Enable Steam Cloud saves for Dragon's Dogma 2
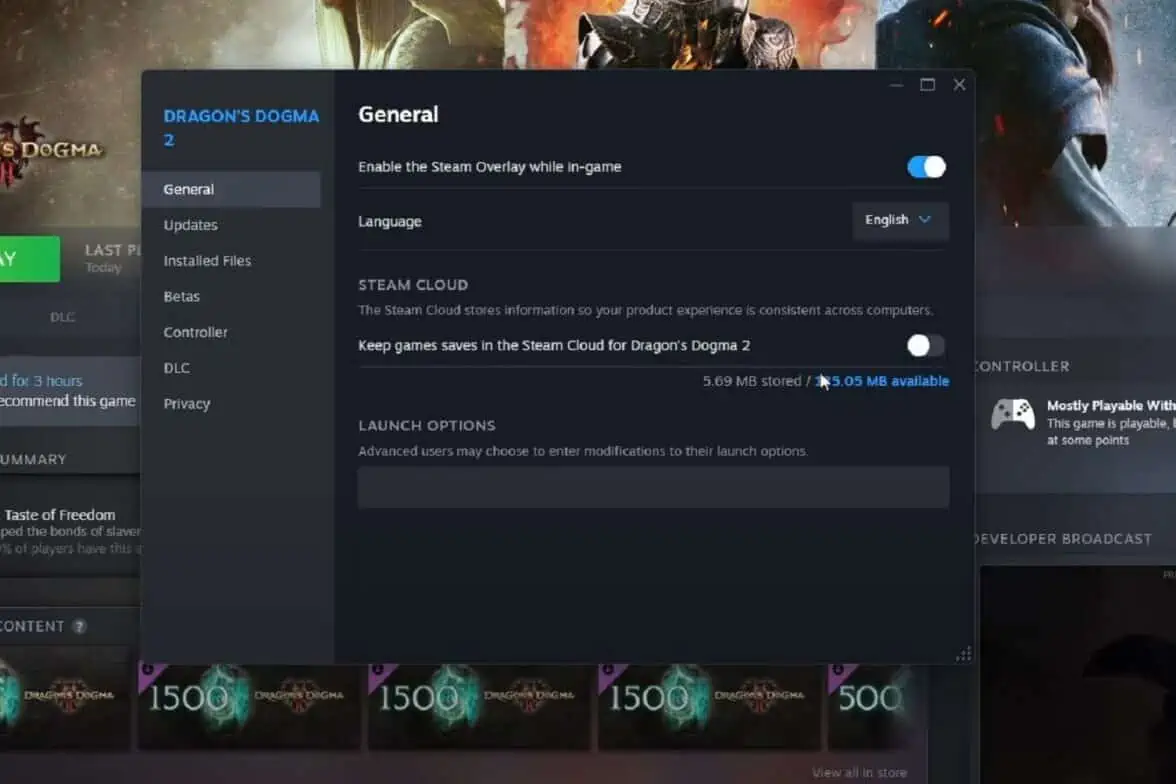 coord(925,346)
